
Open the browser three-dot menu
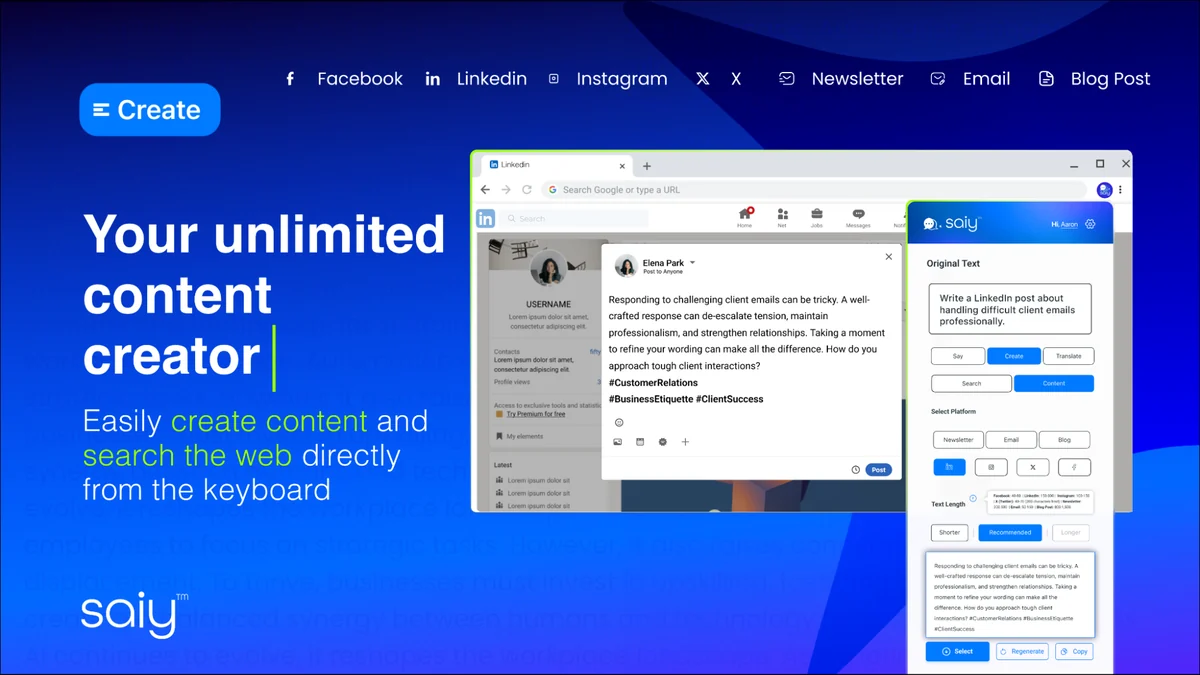pyautogui.click(x=1121, y=189)
